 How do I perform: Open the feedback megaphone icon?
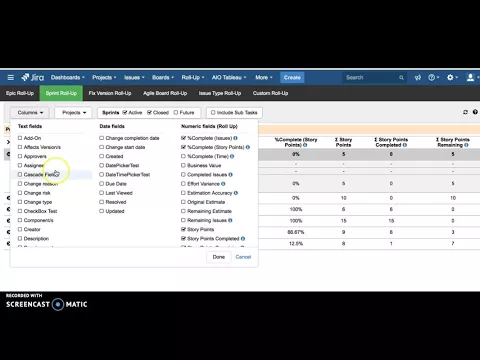(418, 78)
